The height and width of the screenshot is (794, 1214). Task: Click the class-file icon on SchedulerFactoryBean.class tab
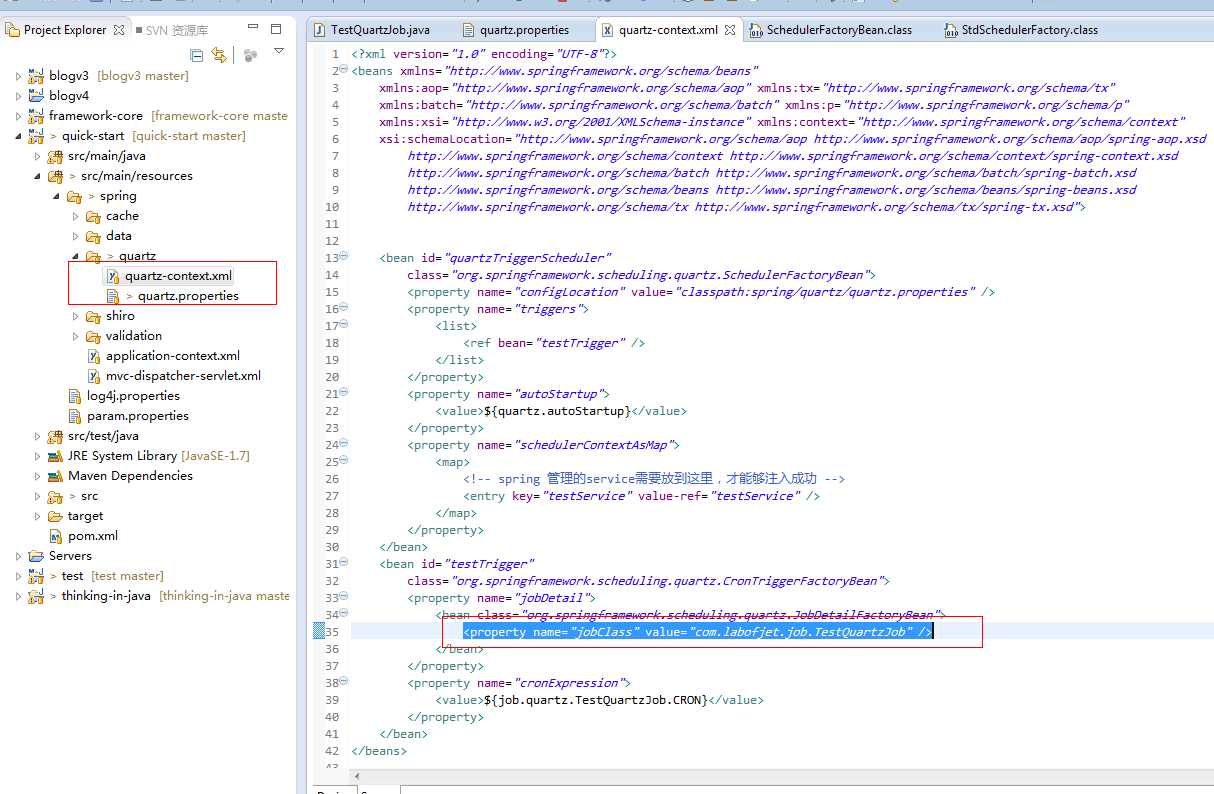(756, 30)
